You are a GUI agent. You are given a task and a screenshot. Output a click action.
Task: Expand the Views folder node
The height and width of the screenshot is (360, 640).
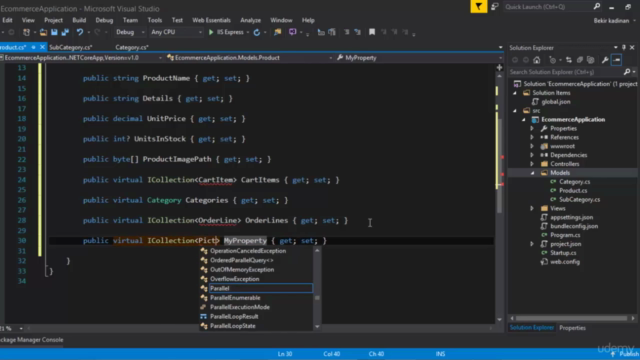(532, 209)
